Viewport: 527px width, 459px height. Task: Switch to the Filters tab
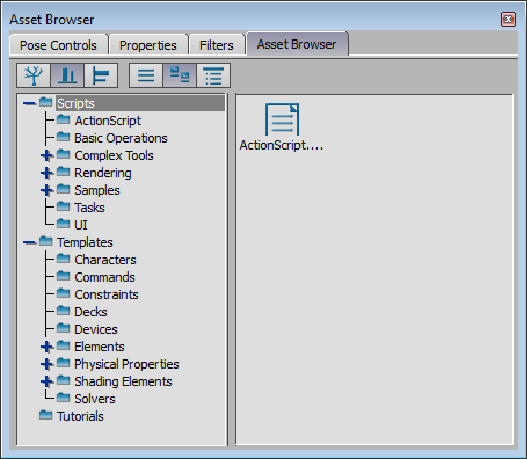pyautogui.click(x=216, y=45)
